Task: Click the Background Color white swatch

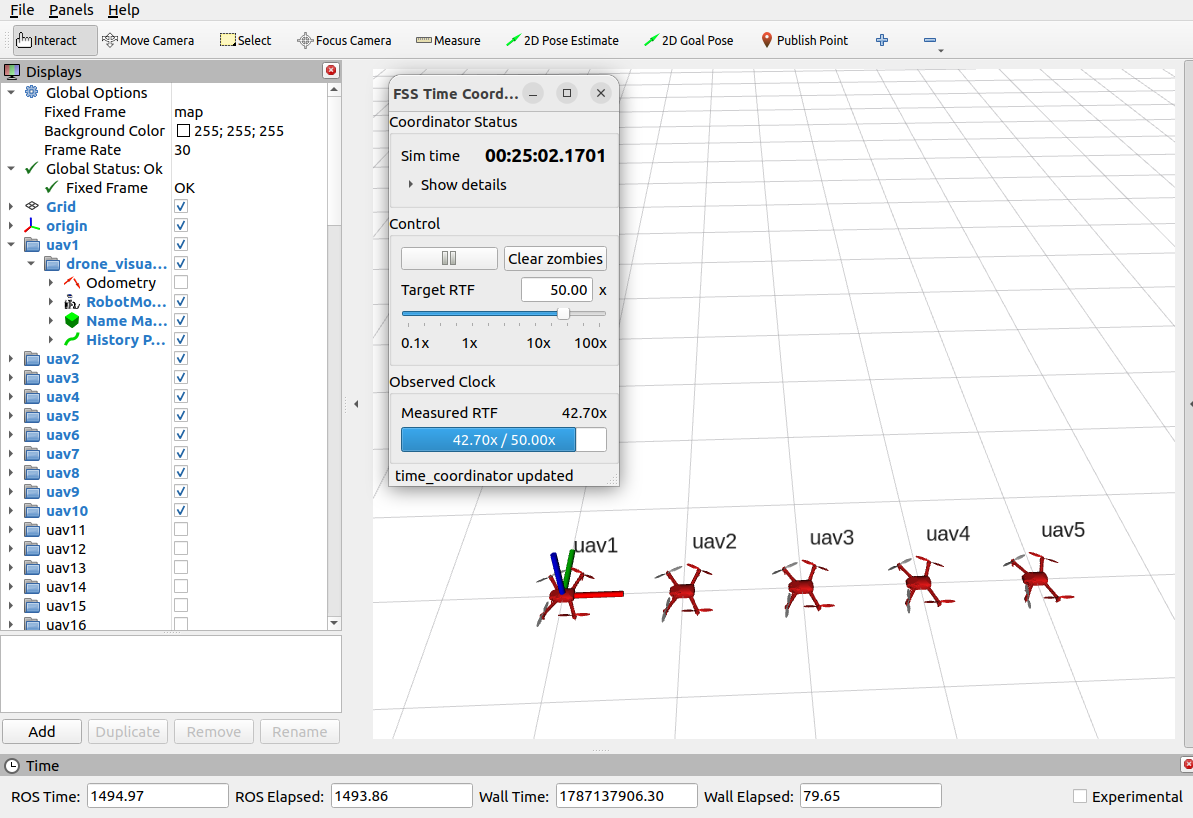Action: click(x=183, y=130)
